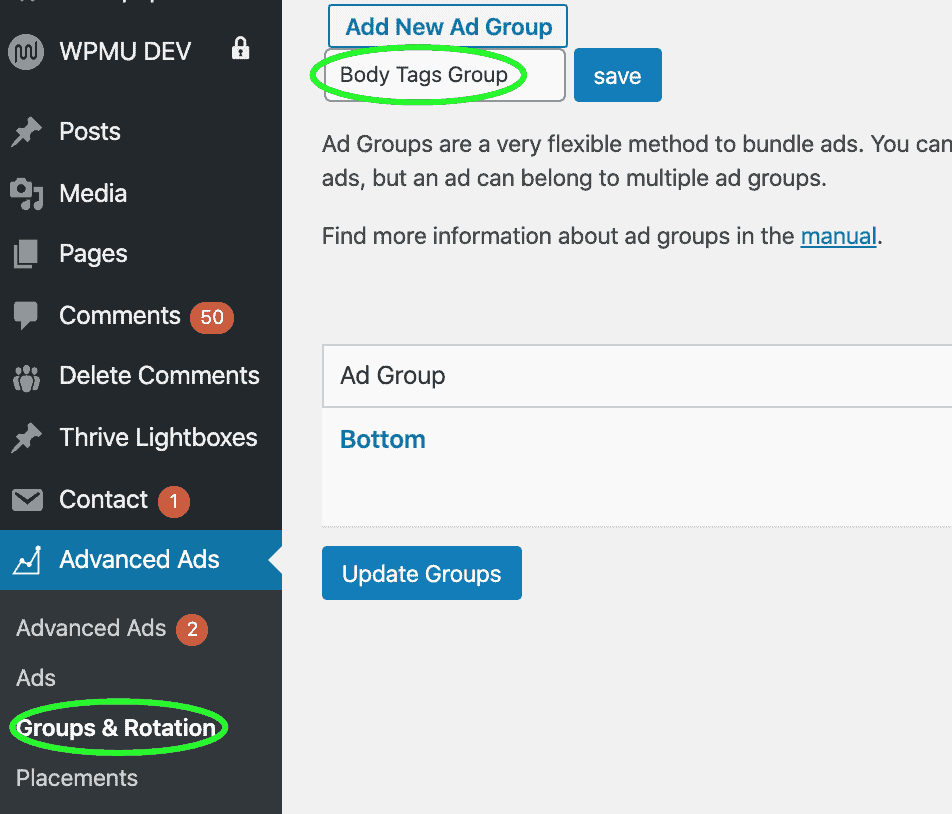
Task: Follow the manual link
Action: 838,236
